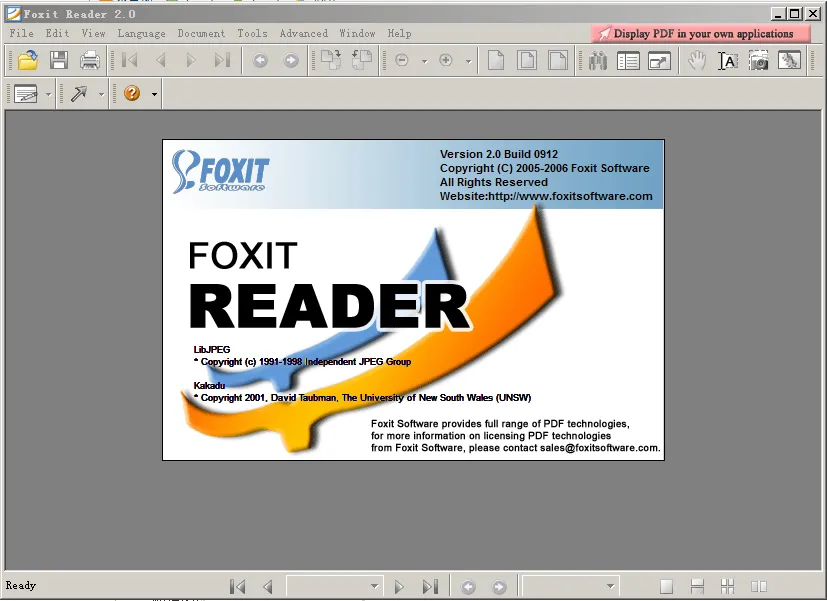Viewport: 827px width, 601px height.
Task: Go to first page using top toolbar
Action: coord(130,60)
